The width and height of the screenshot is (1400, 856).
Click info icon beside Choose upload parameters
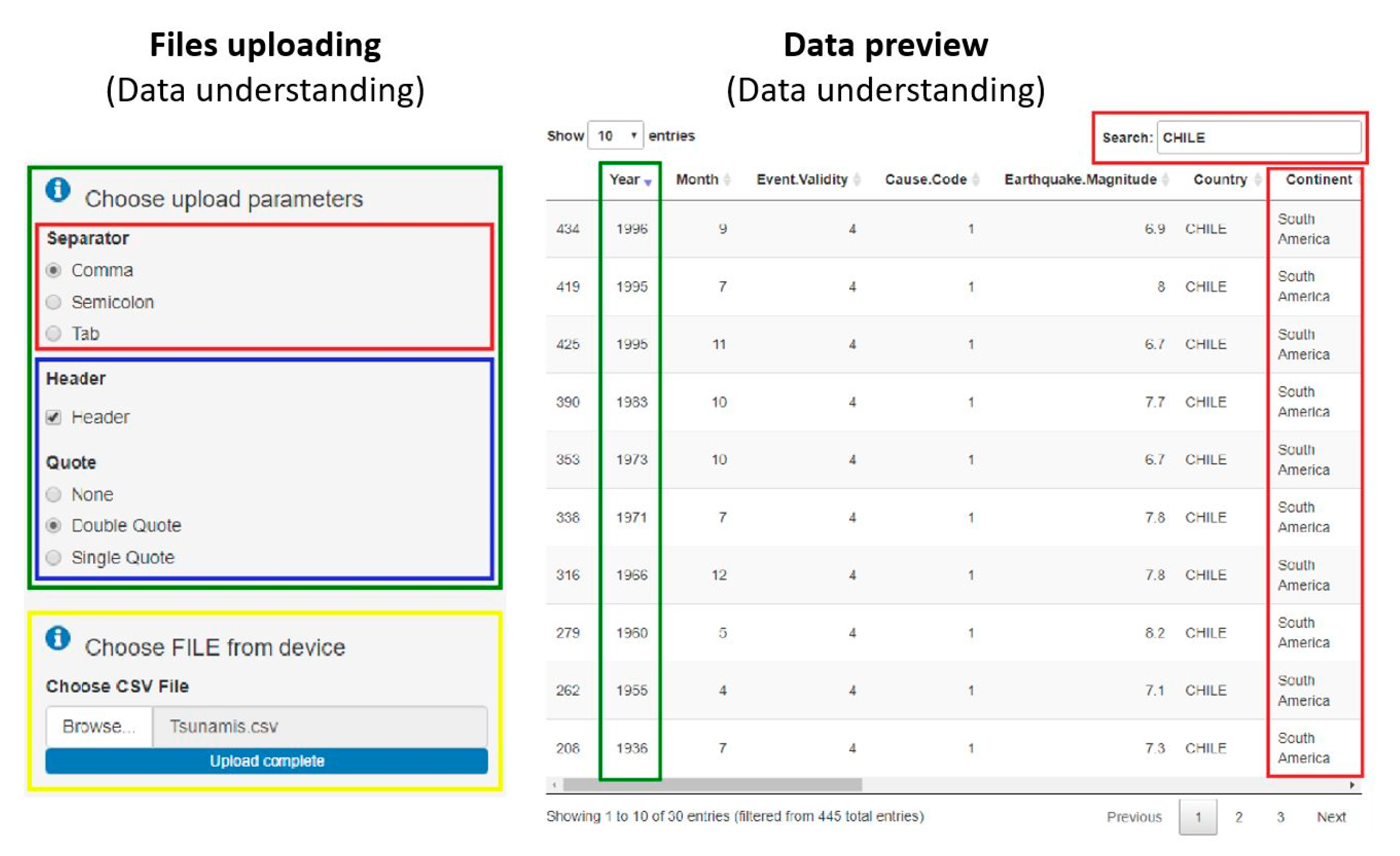coord(58,190)
